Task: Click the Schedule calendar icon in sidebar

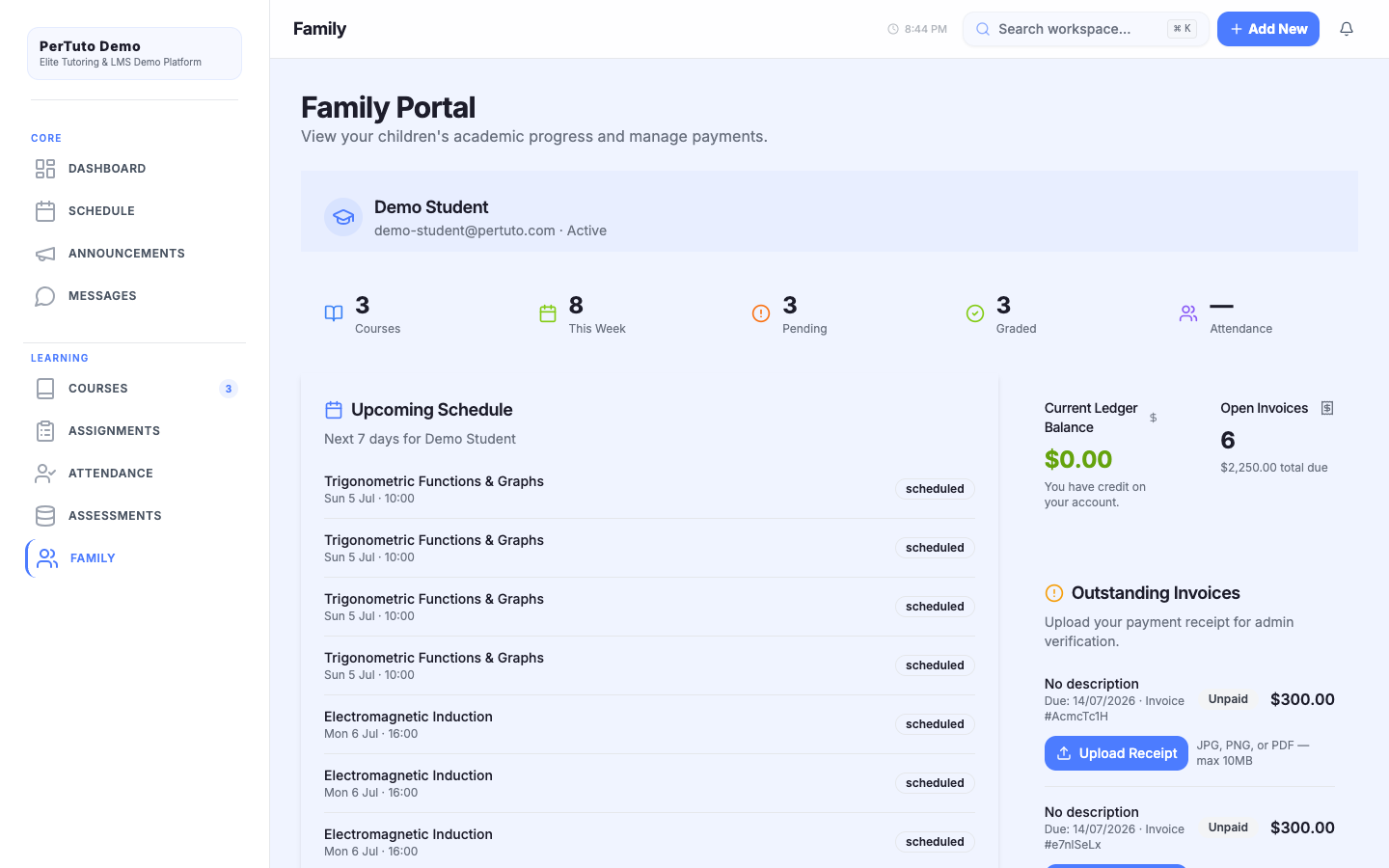Action: click(x=45, y=211)
